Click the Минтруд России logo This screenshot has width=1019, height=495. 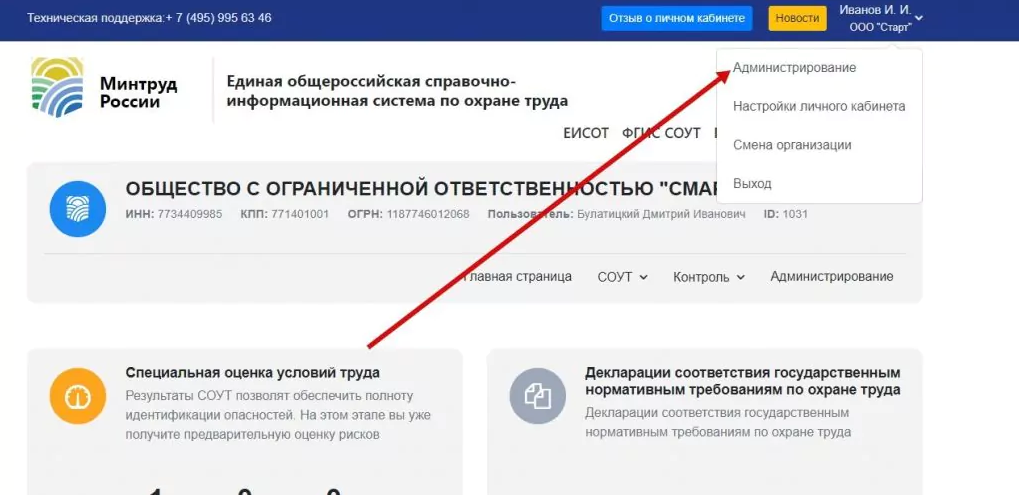[104, 88]
